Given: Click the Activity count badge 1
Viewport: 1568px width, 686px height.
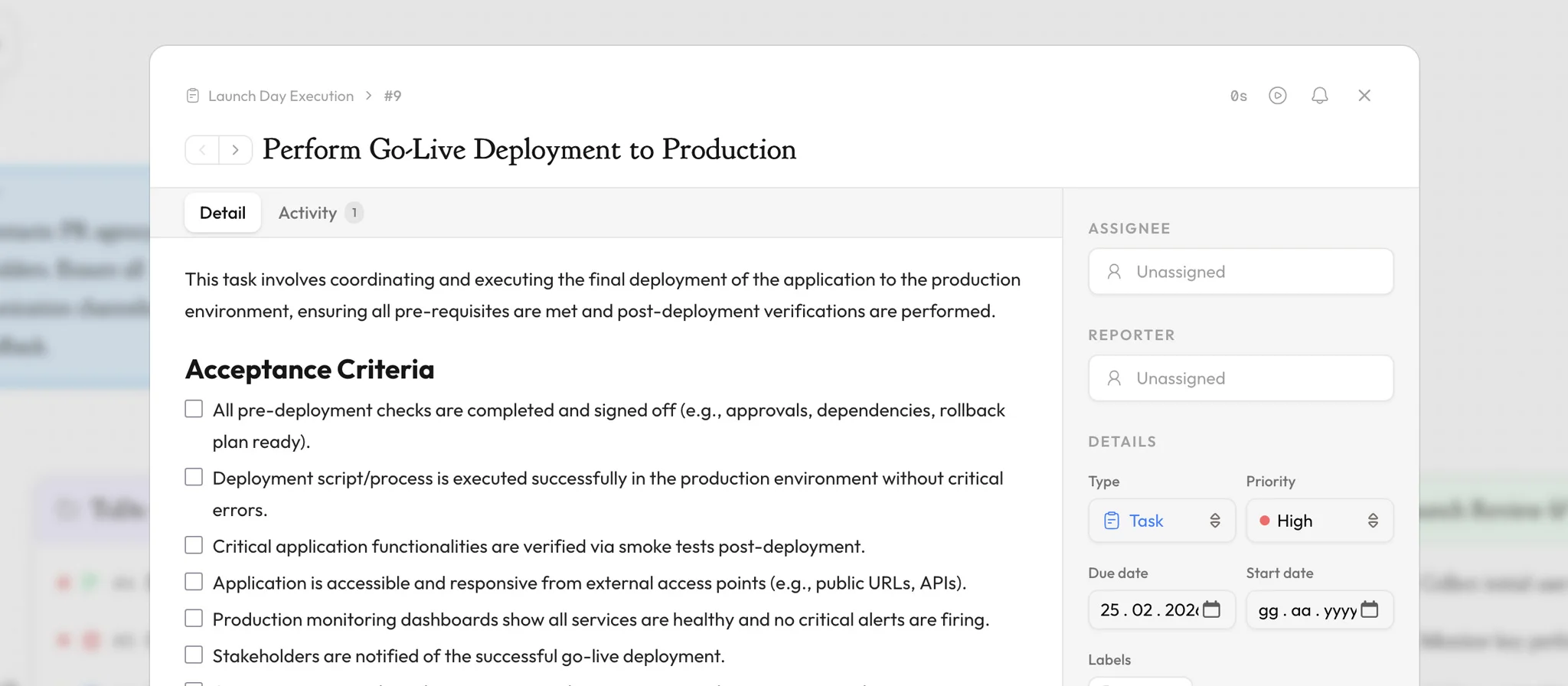Looking at the screenshot, I should point(354,213).
